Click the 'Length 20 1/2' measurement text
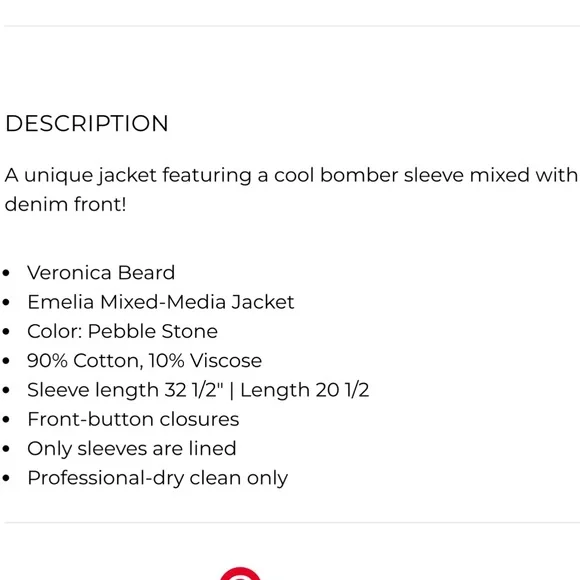Image resolution: width=580 pixels, height=580 pixels. tap(305, 390)
